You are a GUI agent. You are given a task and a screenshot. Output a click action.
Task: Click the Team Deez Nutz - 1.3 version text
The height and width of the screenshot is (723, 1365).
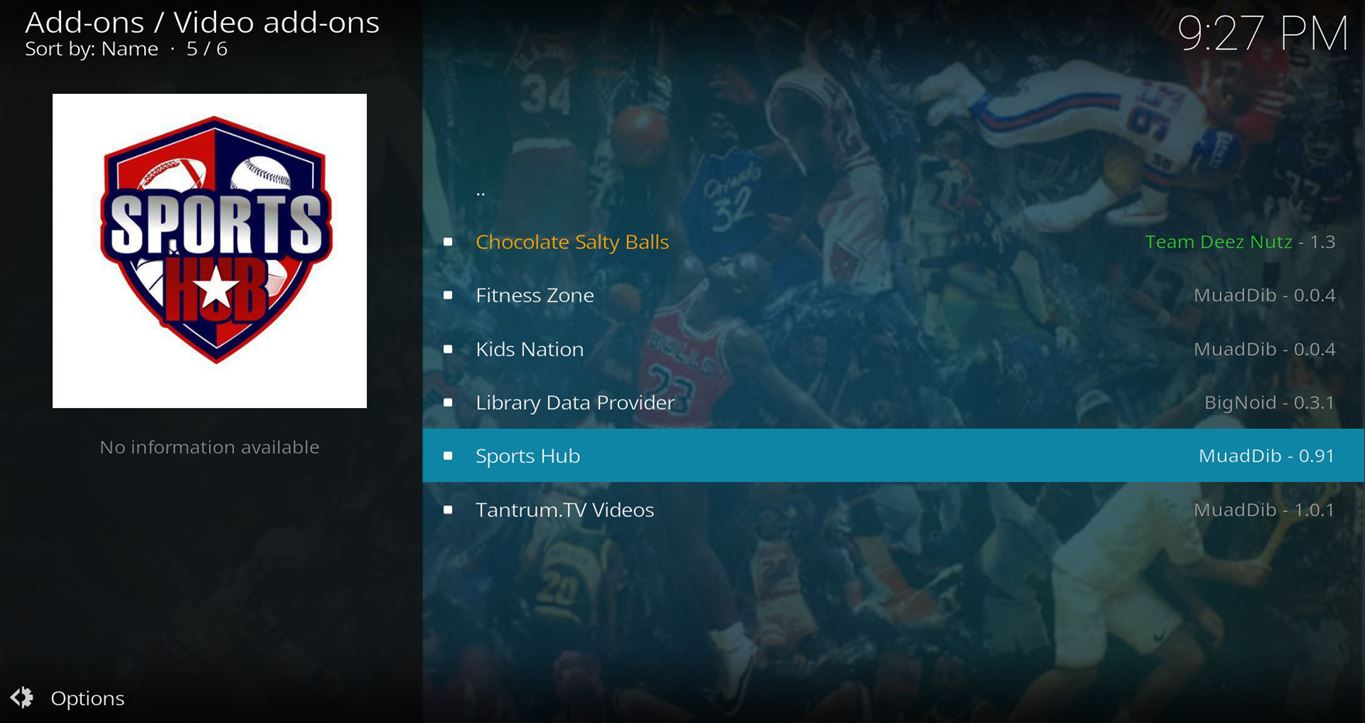point(1240,242)
